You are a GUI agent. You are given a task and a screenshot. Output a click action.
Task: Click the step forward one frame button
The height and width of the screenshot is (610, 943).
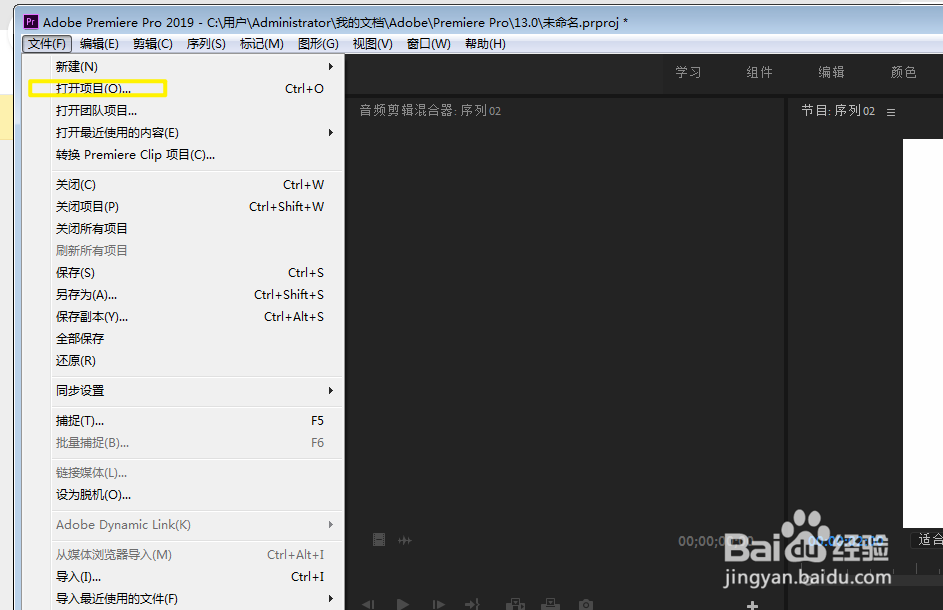tap(439, 604)
